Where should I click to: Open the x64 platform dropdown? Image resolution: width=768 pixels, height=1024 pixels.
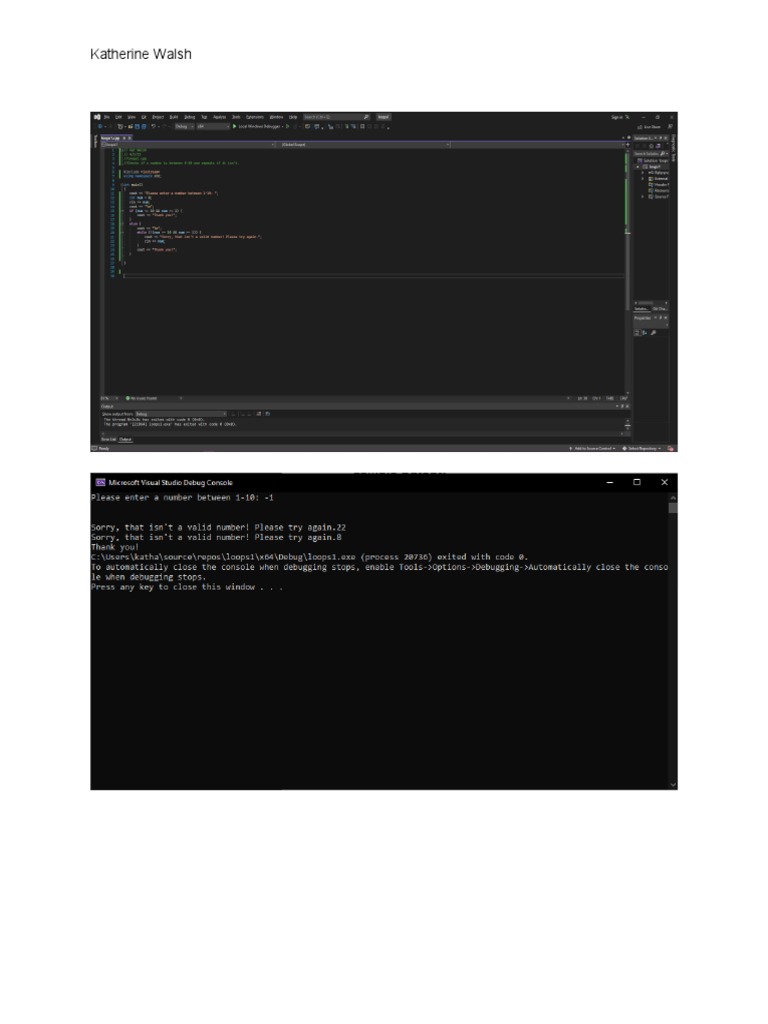click(x=212, y=126)
